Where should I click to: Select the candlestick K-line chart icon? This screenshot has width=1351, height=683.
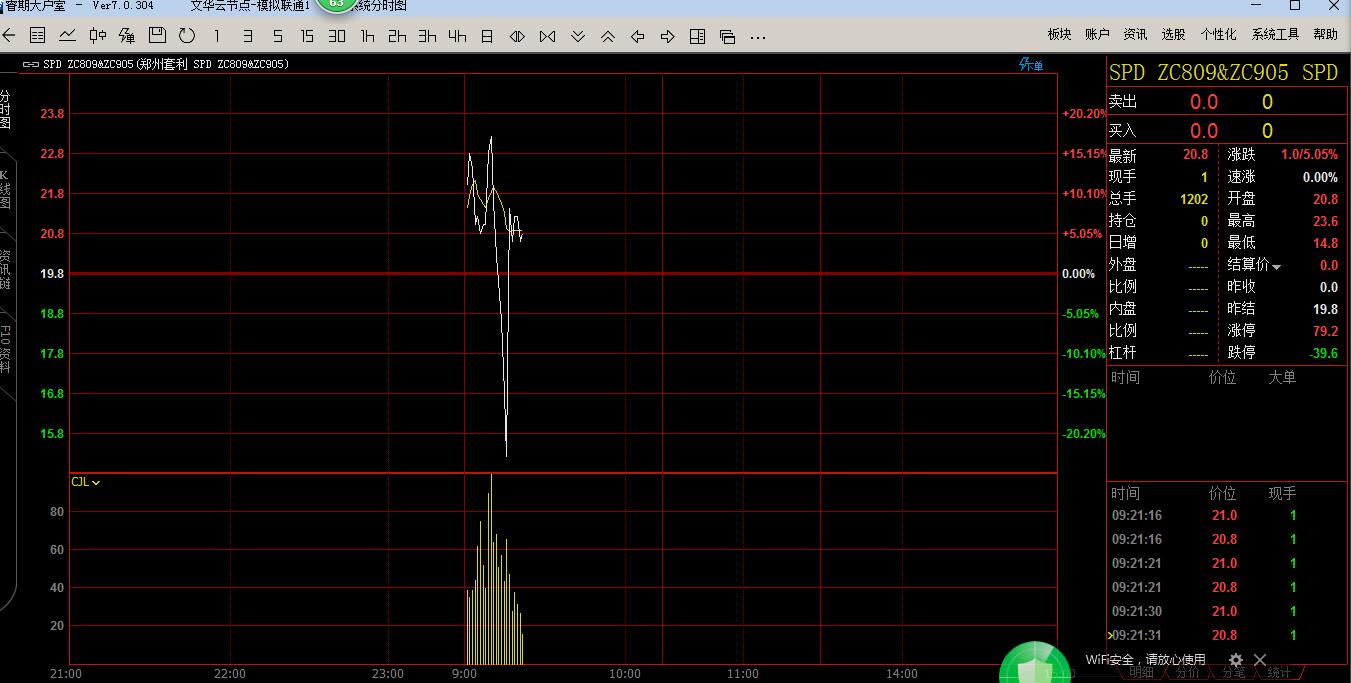[x=97, y=36]
